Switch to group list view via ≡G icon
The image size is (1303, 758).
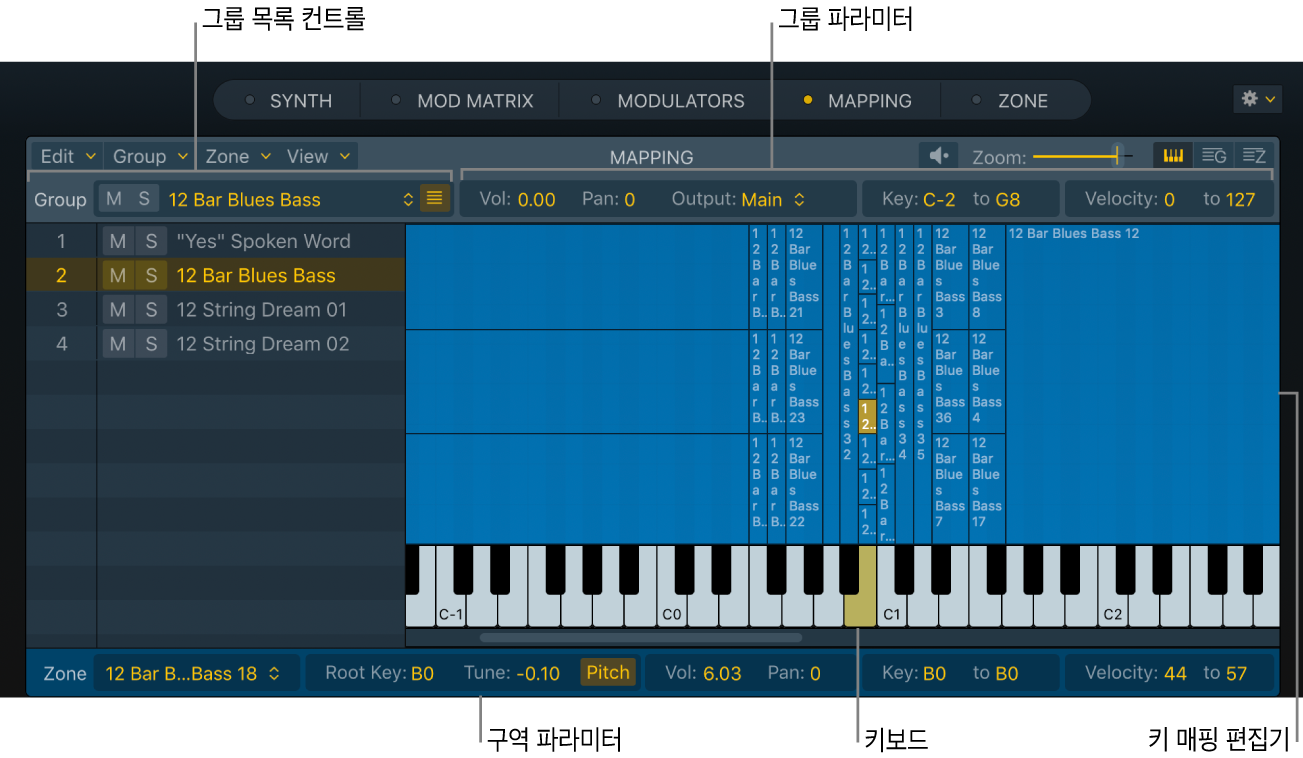[1213, 155]
